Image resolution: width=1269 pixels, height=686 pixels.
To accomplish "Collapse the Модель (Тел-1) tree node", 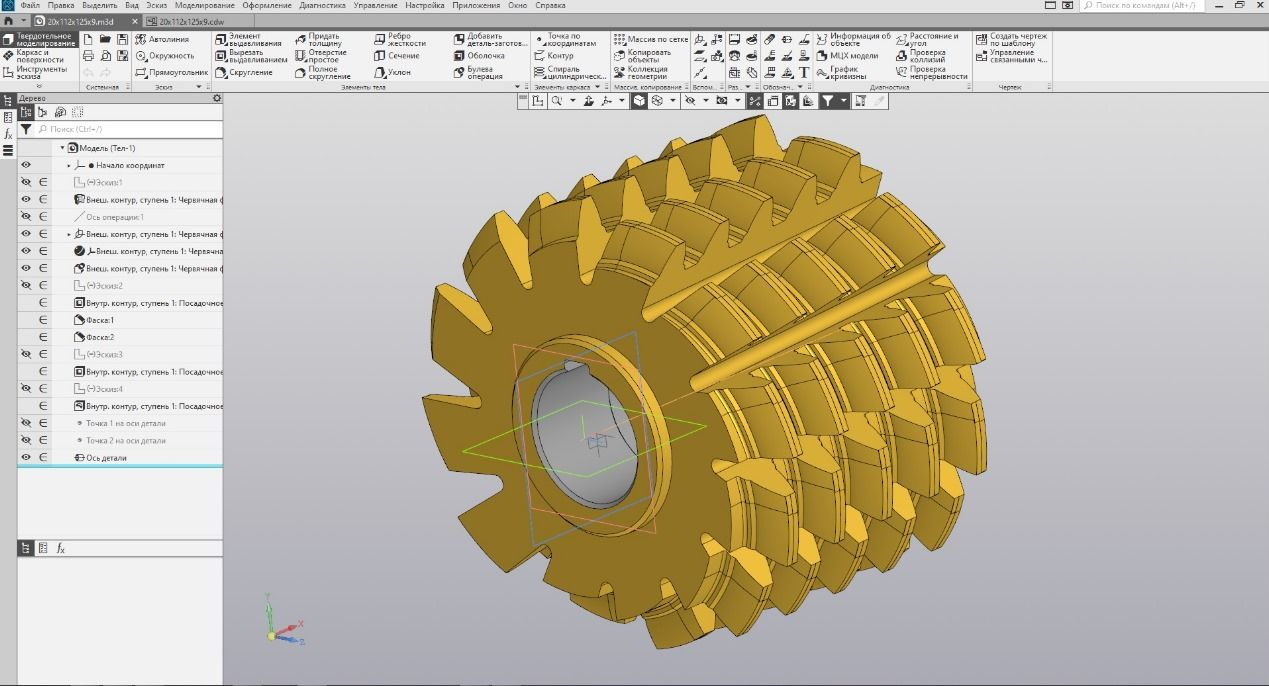I will [62, 148].
